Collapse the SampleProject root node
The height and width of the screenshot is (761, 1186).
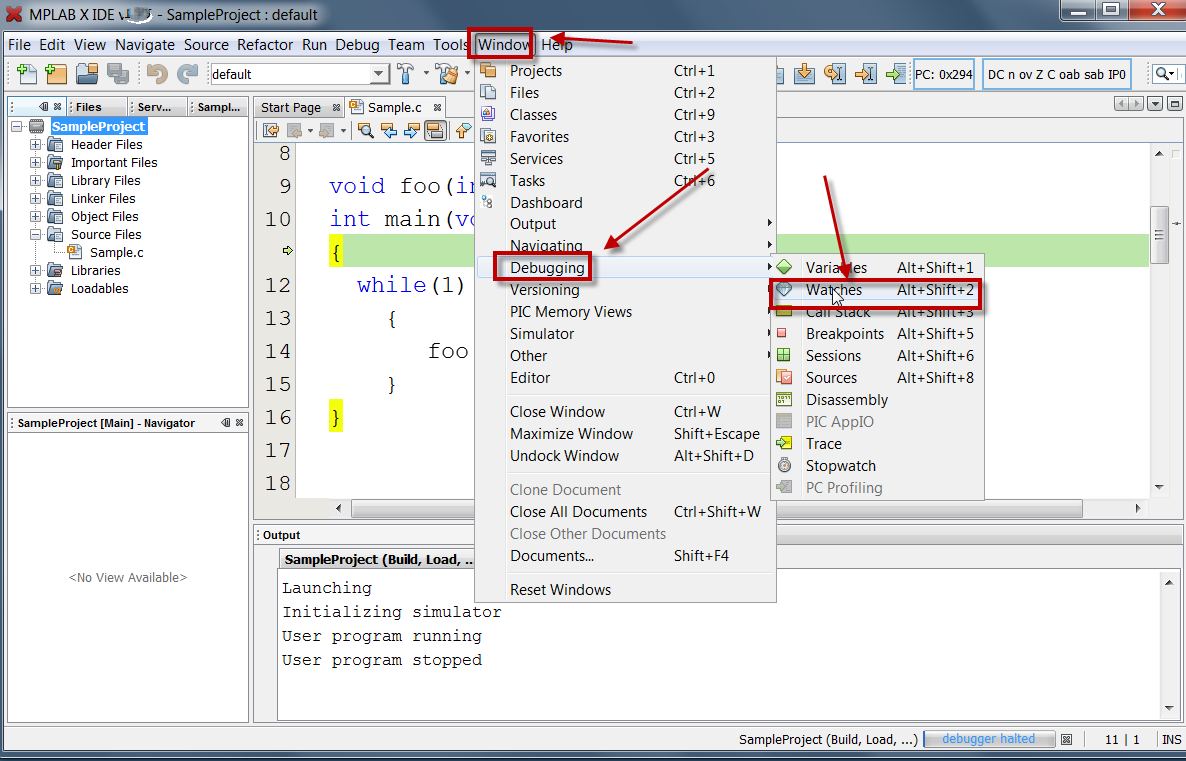(x=17, y=127)
